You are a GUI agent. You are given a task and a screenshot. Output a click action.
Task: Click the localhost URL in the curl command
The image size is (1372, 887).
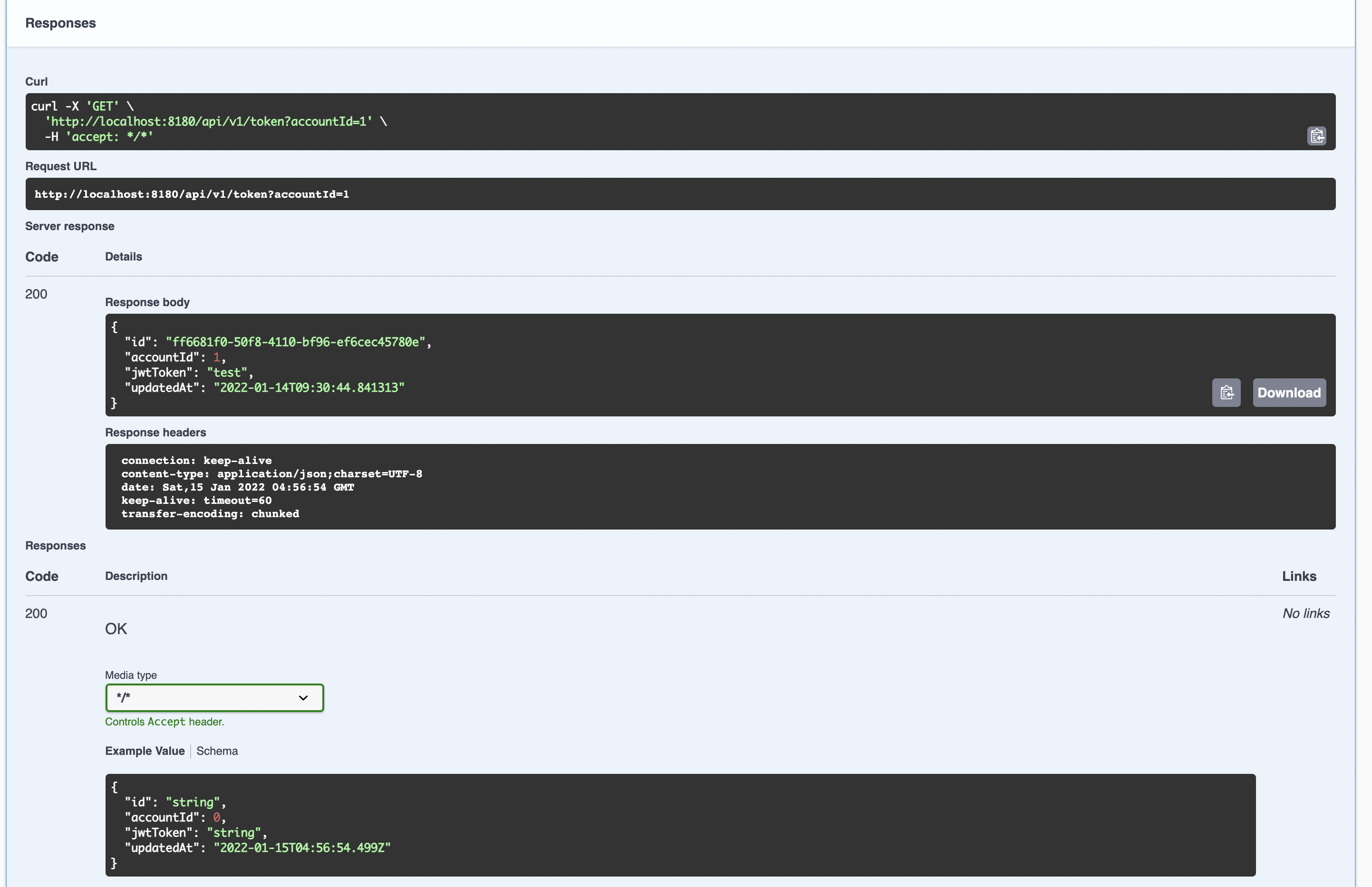coord(209,122)
